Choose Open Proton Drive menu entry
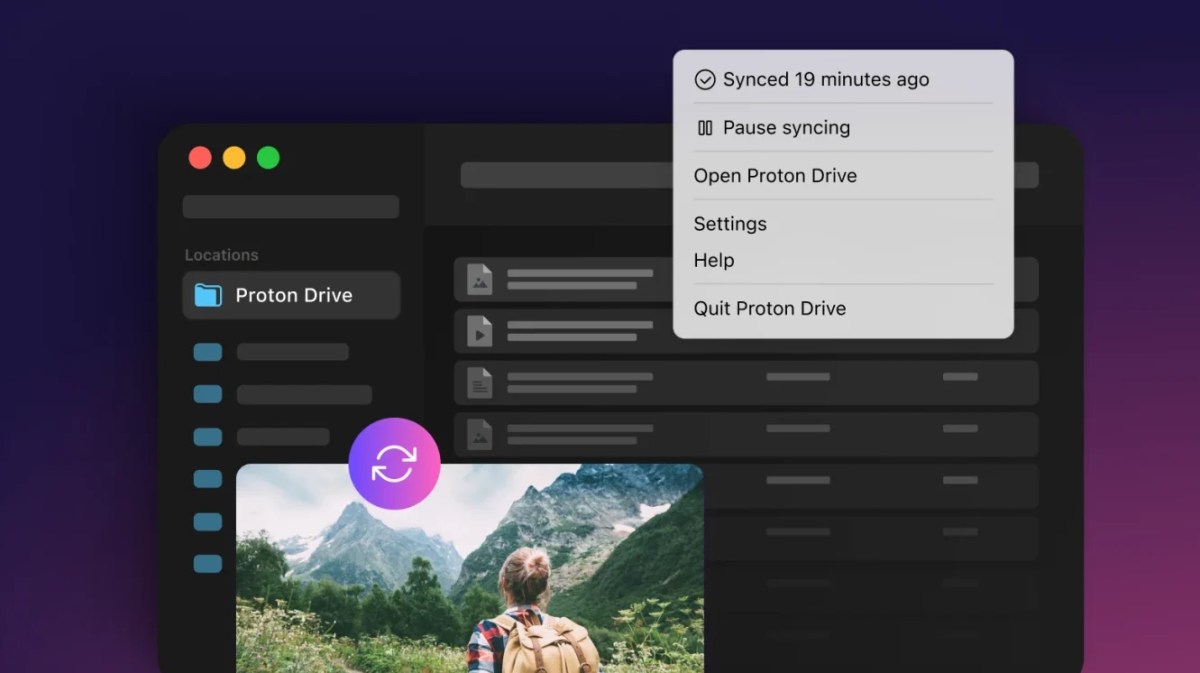Screen dimensions: 1200x673 [775, 176]
